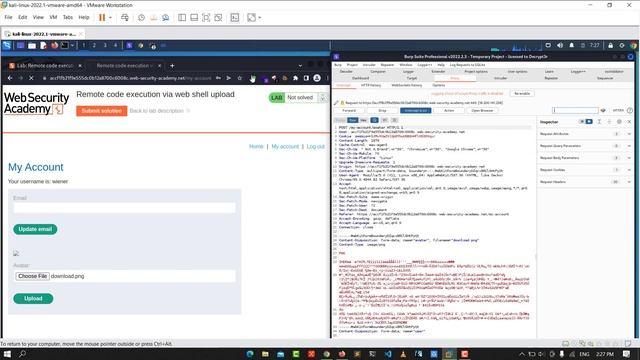Expand Request Cookies section in Inspector
This screenshot has height=360, width=640.
coord(585,170)
